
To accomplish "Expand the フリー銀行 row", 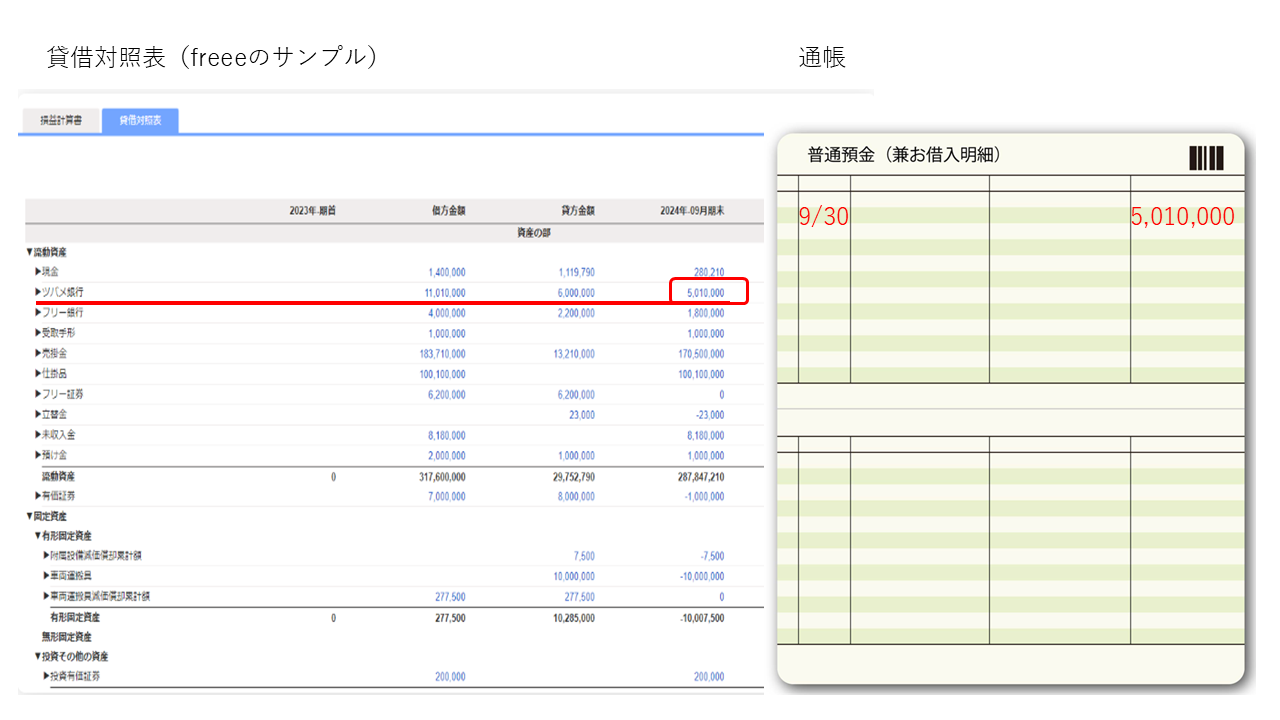I will click(61, 313).
